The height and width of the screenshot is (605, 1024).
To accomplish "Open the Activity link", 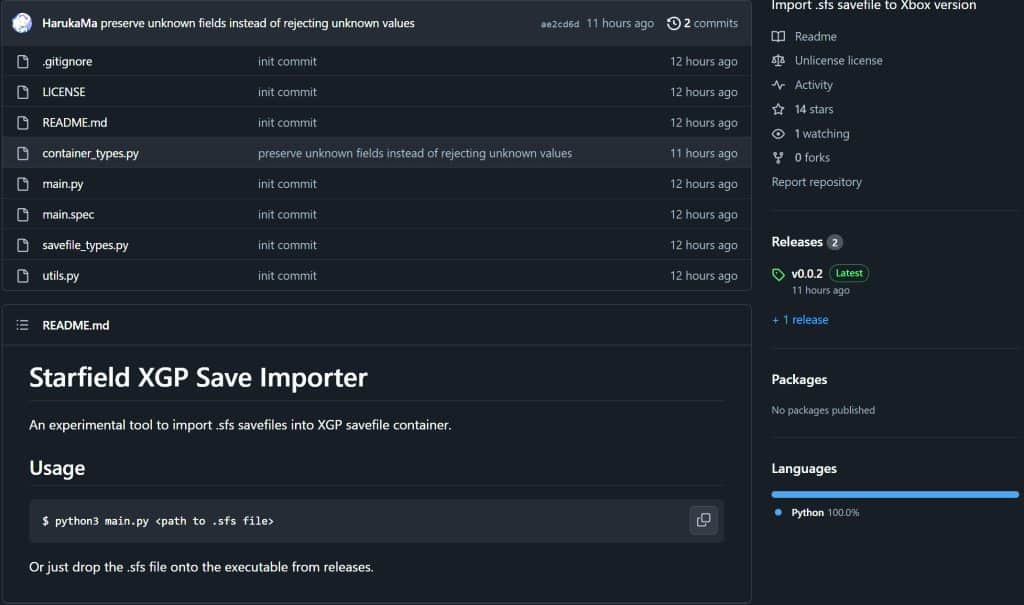I will click(813, 85).
